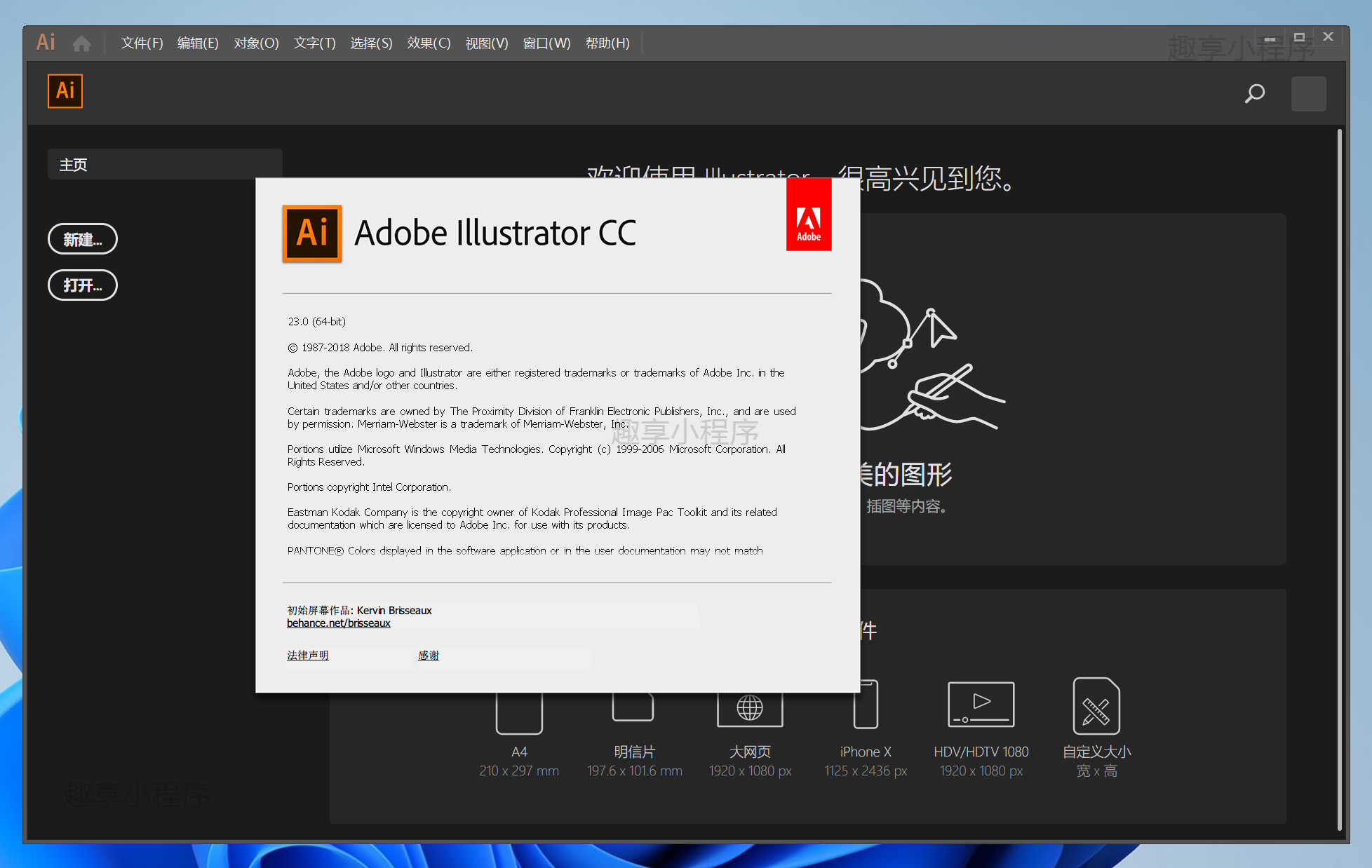The image size is (1372, 868).
Task: Select the iPhone X preset icon
Action: (x=866, y=704)
